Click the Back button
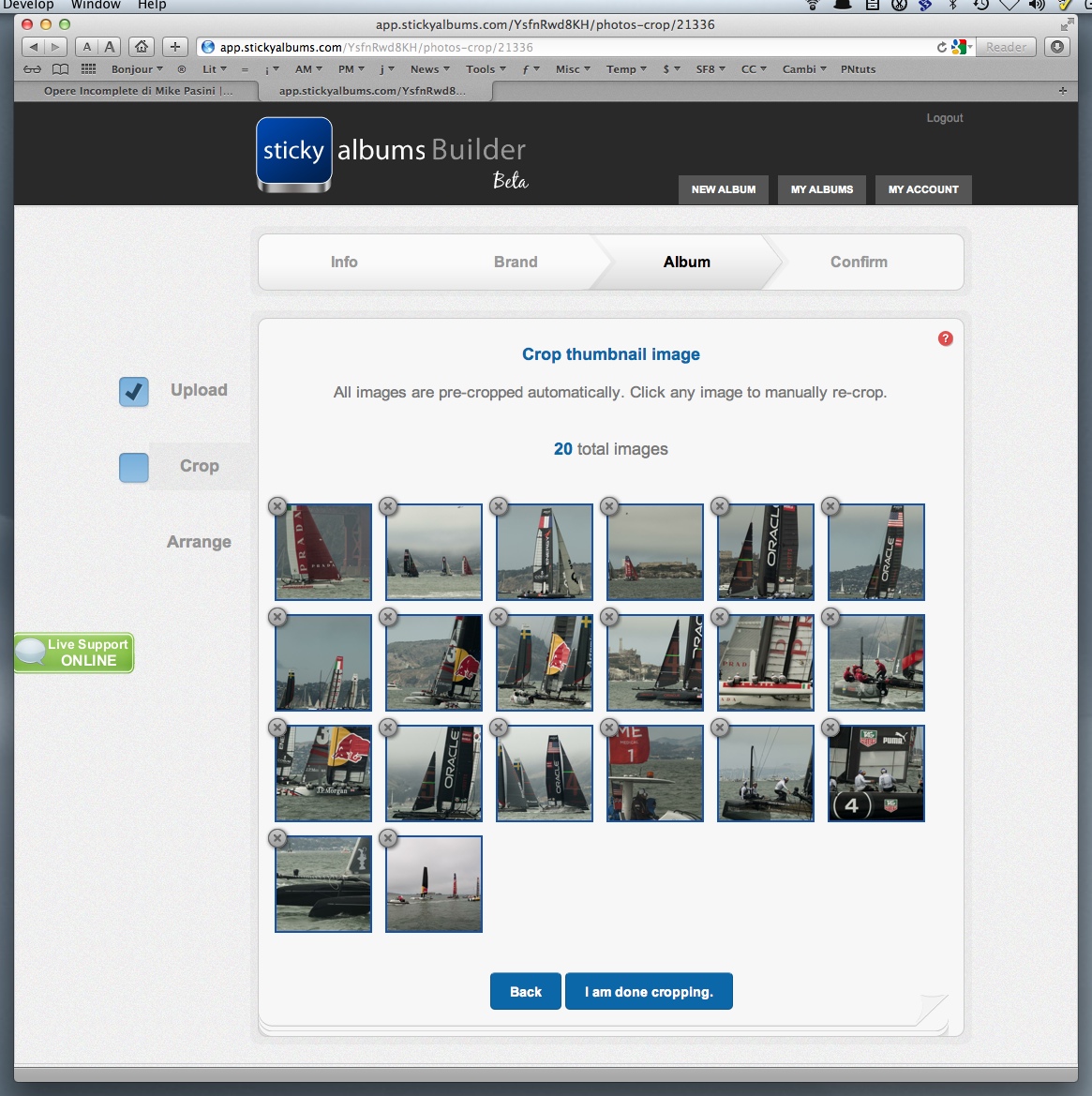The image size is (1092, 1096). pyautogui.click(x=525, y=992)
